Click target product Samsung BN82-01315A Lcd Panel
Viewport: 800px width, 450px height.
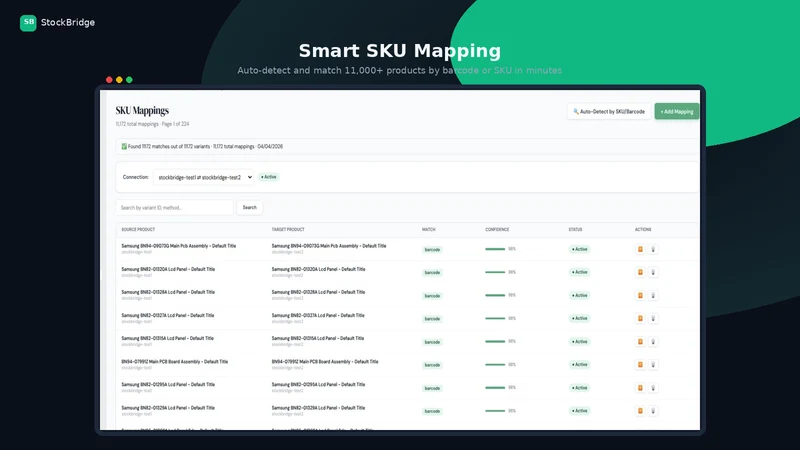(x=318, y=338)
